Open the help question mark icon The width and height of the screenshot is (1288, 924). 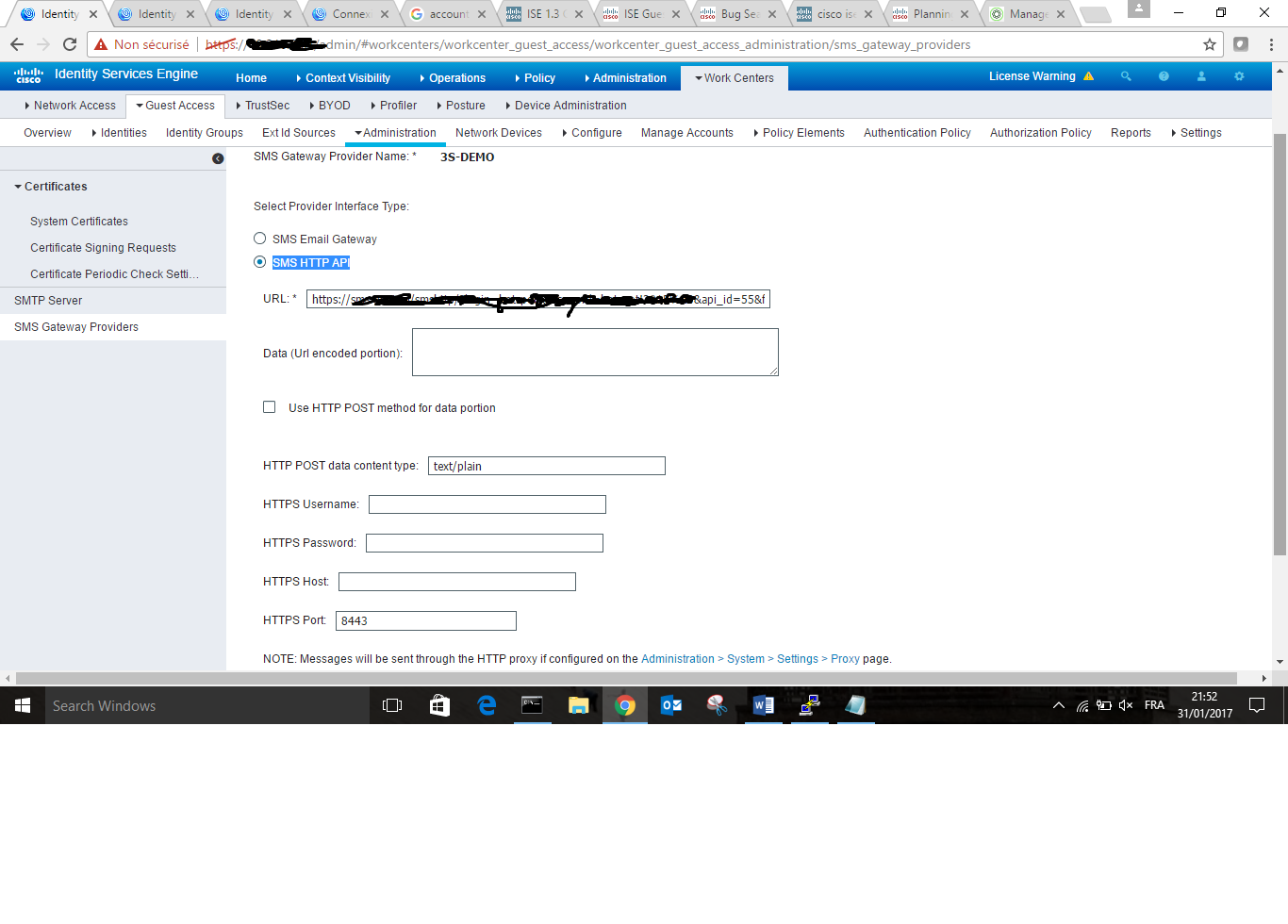[x=1164, y=76]
